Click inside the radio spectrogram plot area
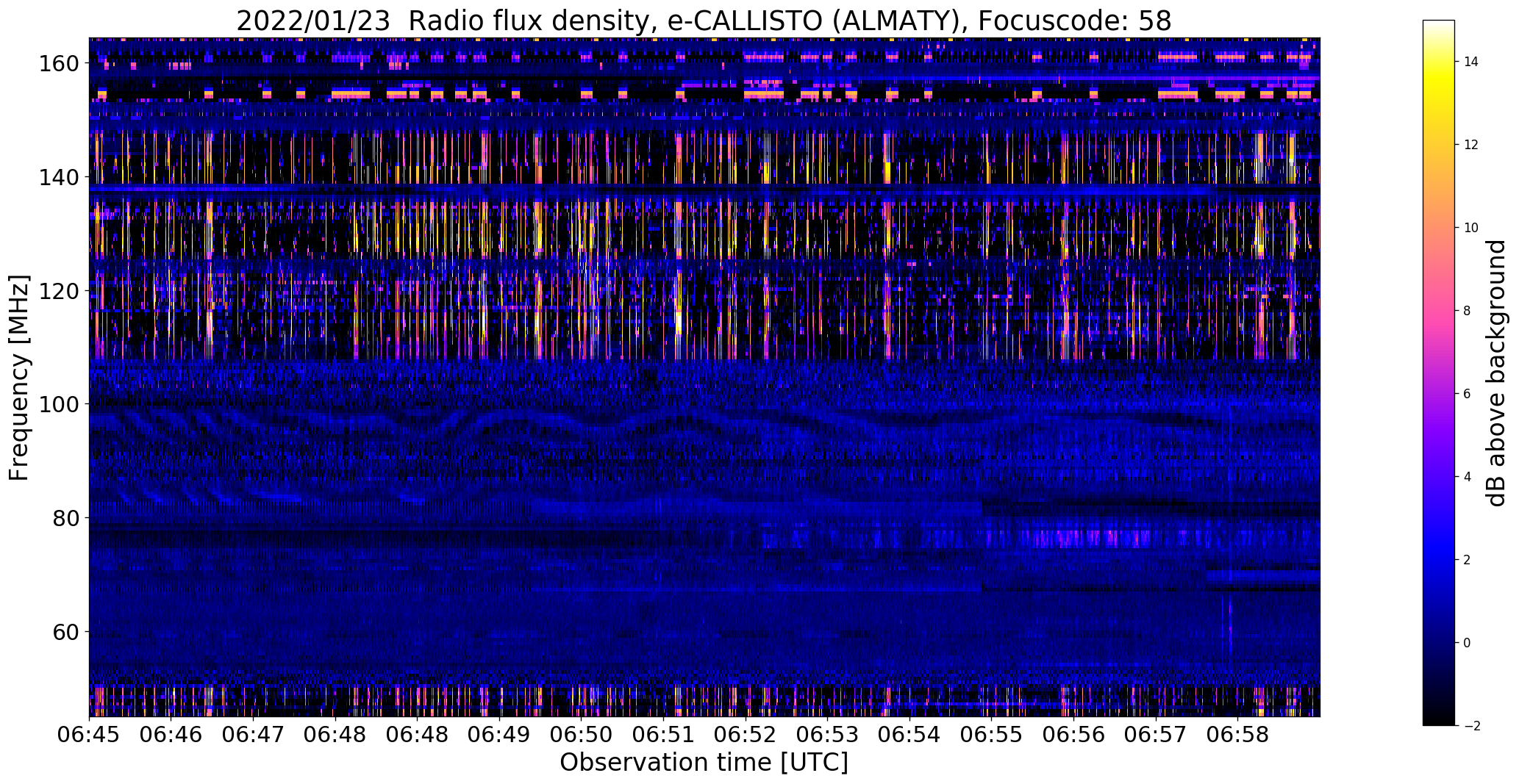This screenshot has height=784, width=1519. pos(704,377)
